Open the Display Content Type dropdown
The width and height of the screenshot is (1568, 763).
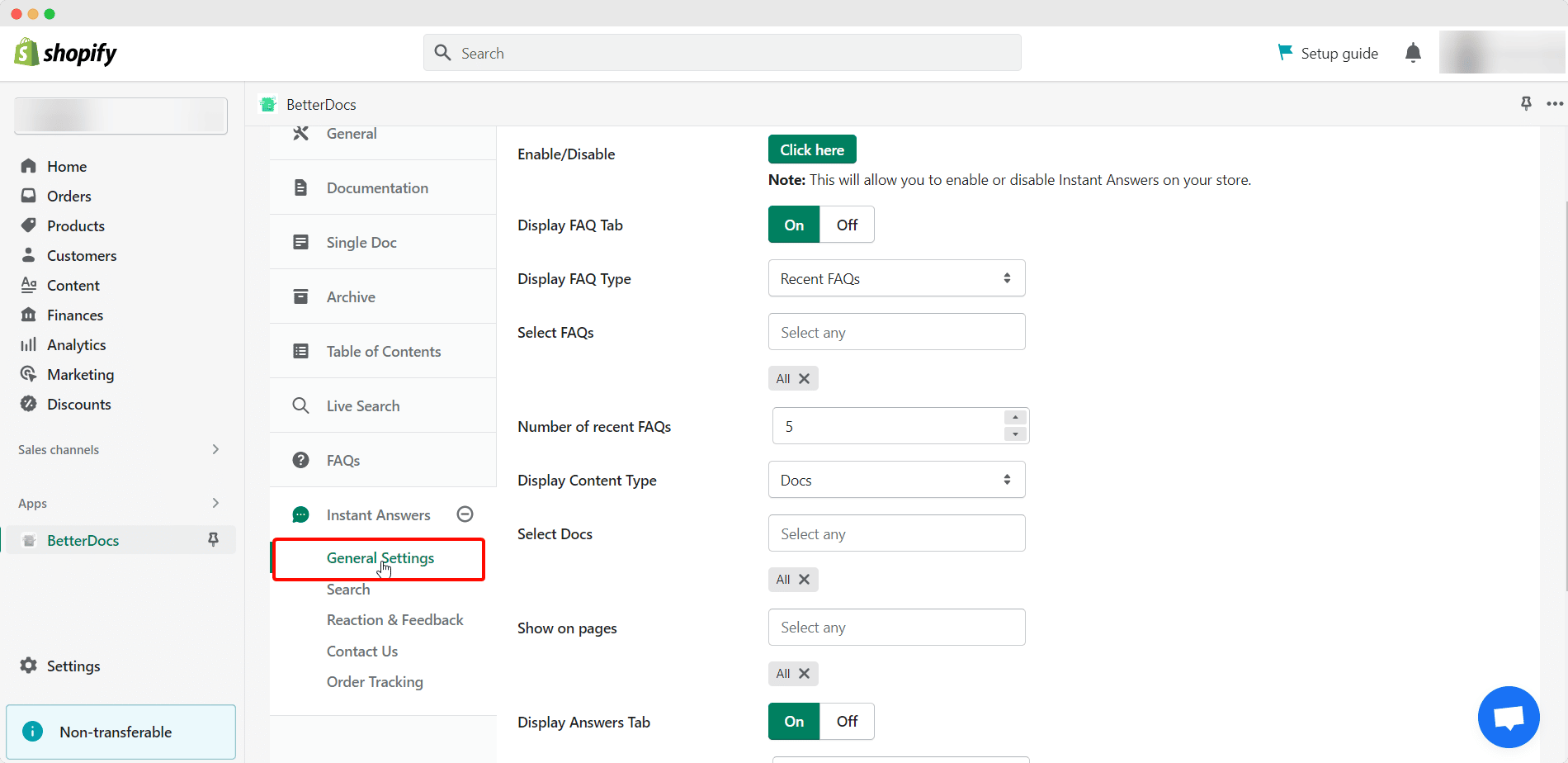coord(897,480)
